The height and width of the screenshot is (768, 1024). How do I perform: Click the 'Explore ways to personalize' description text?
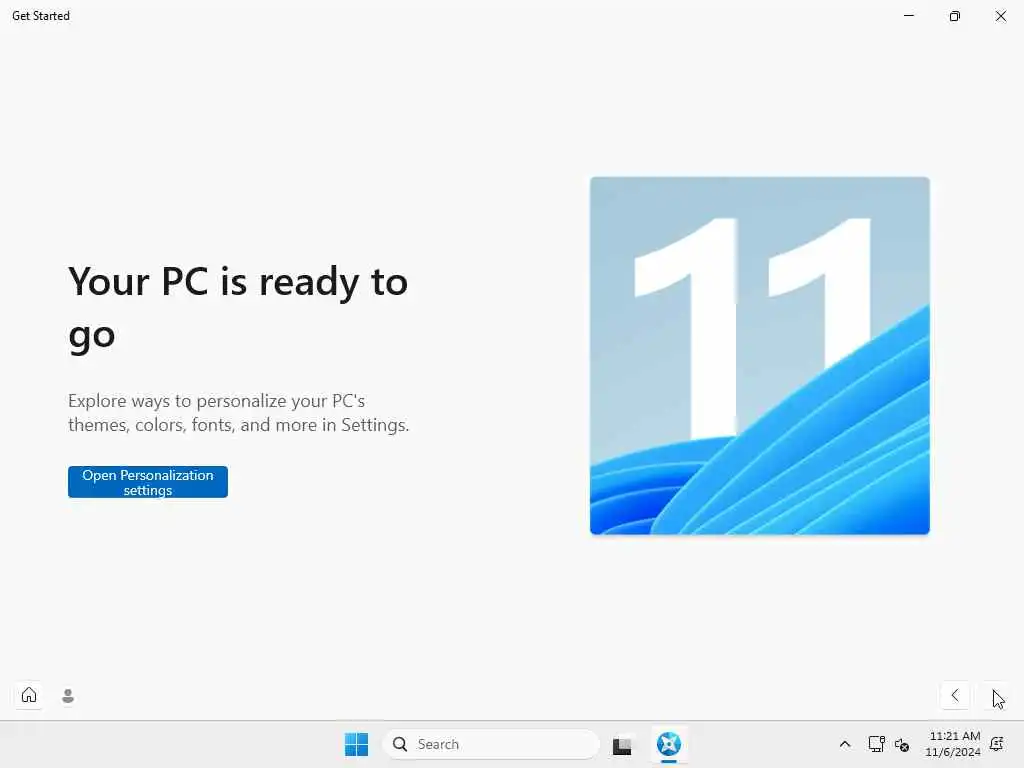[238, 413]
